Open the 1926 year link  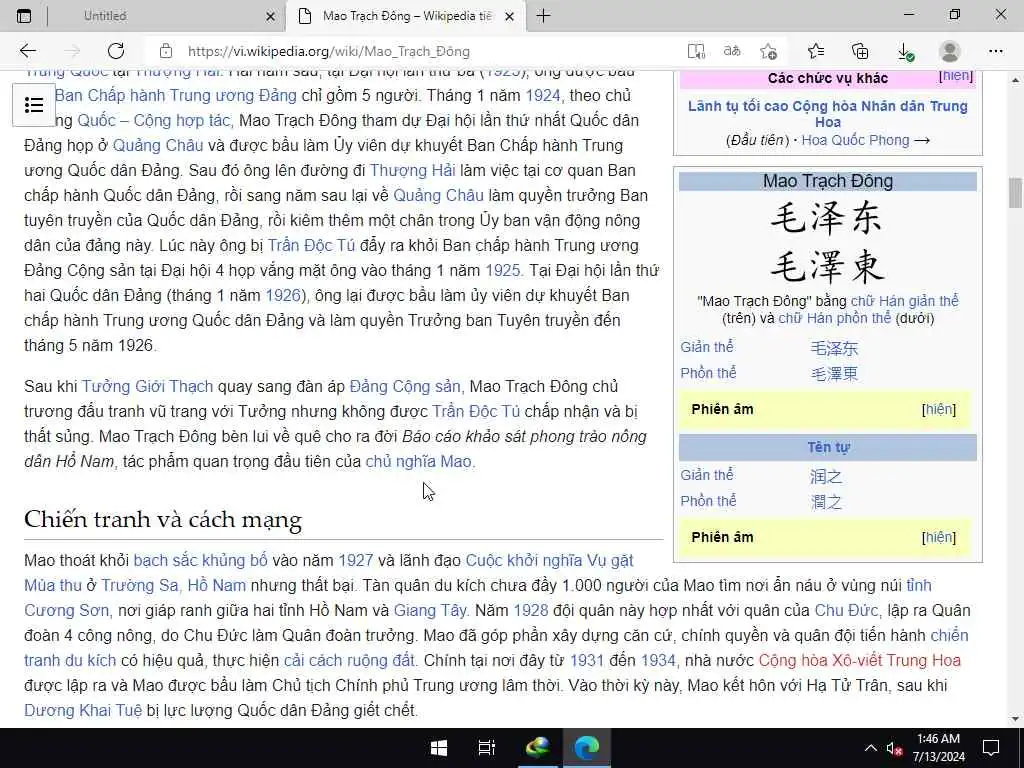coord(283,296)
